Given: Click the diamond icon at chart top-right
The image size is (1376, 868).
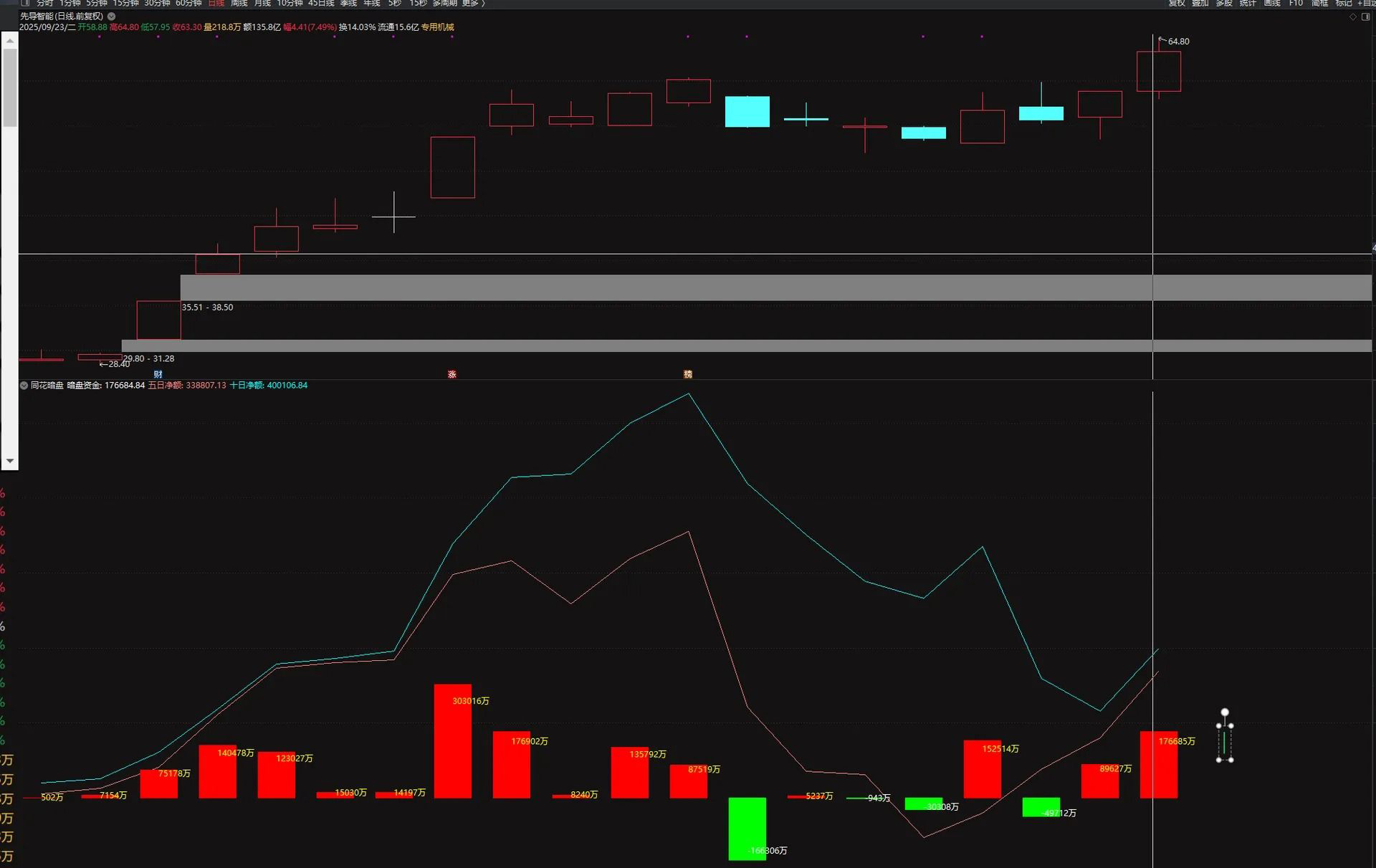Looking at the screenshot, I should [1353, 16].
